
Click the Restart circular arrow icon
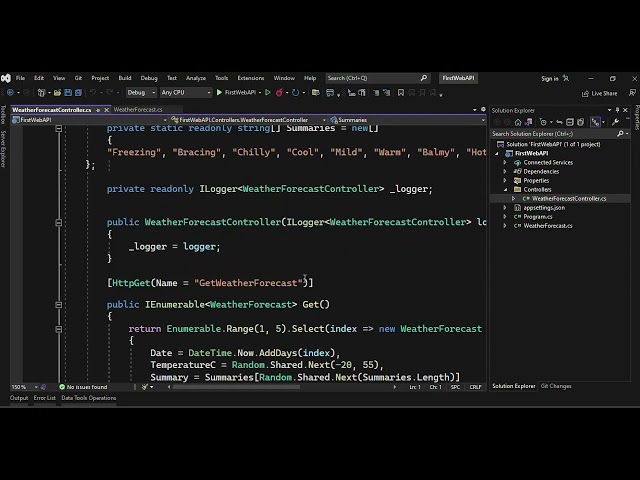[x=296, y=93]
